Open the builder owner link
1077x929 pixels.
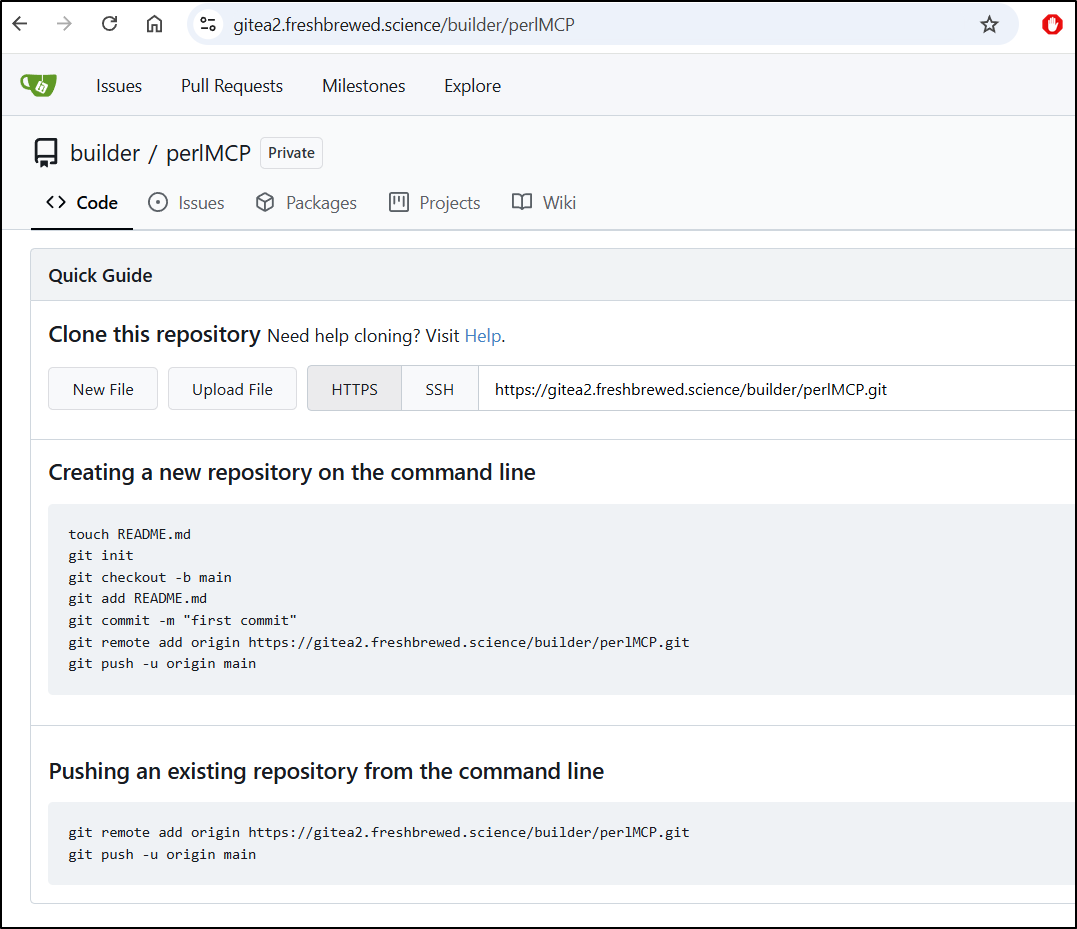[105, 153]
